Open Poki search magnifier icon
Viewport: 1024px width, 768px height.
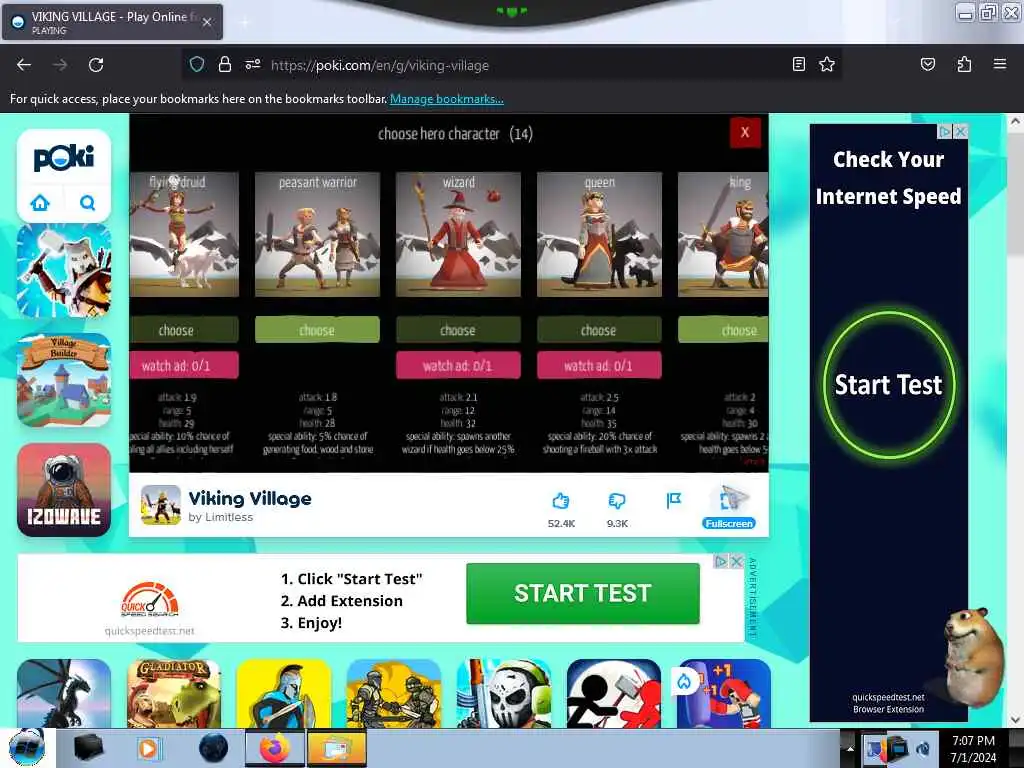tap(88, 202)
